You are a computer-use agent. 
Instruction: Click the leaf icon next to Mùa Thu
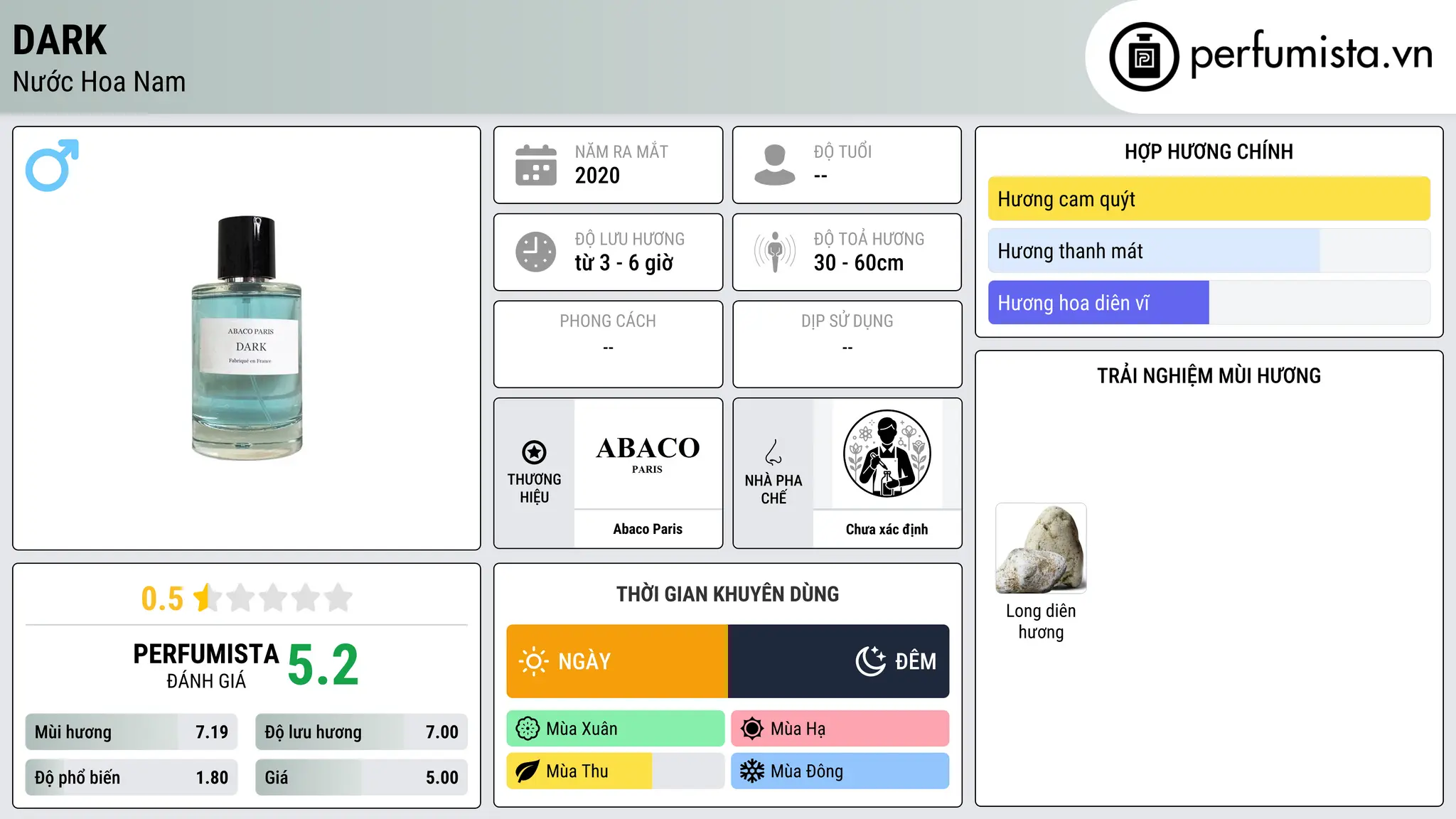pos(528,771)
